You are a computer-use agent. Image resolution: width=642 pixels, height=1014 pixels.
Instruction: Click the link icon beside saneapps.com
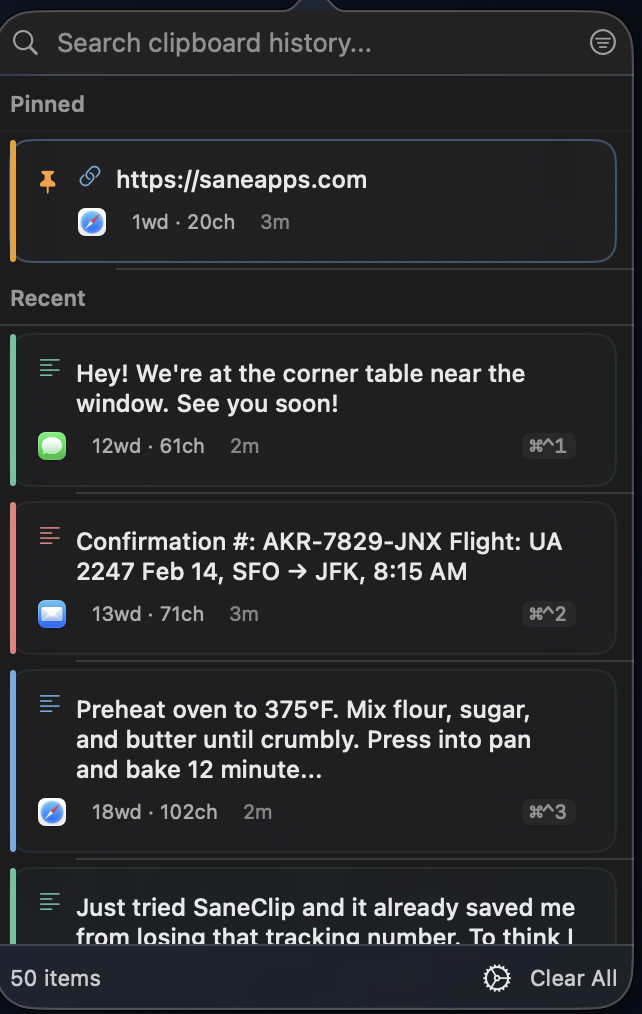click(x=90, y=177)
